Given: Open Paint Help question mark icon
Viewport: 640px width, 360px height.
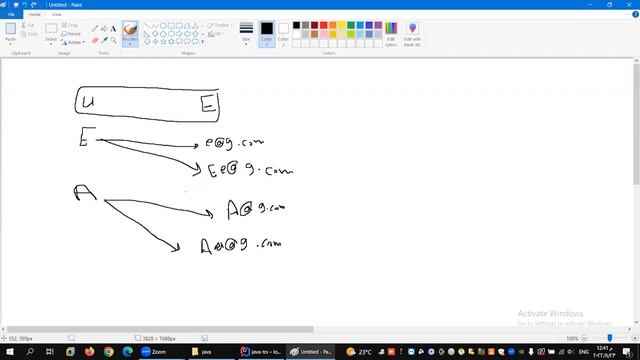Looking at the screenshot, I should [635, 14].
